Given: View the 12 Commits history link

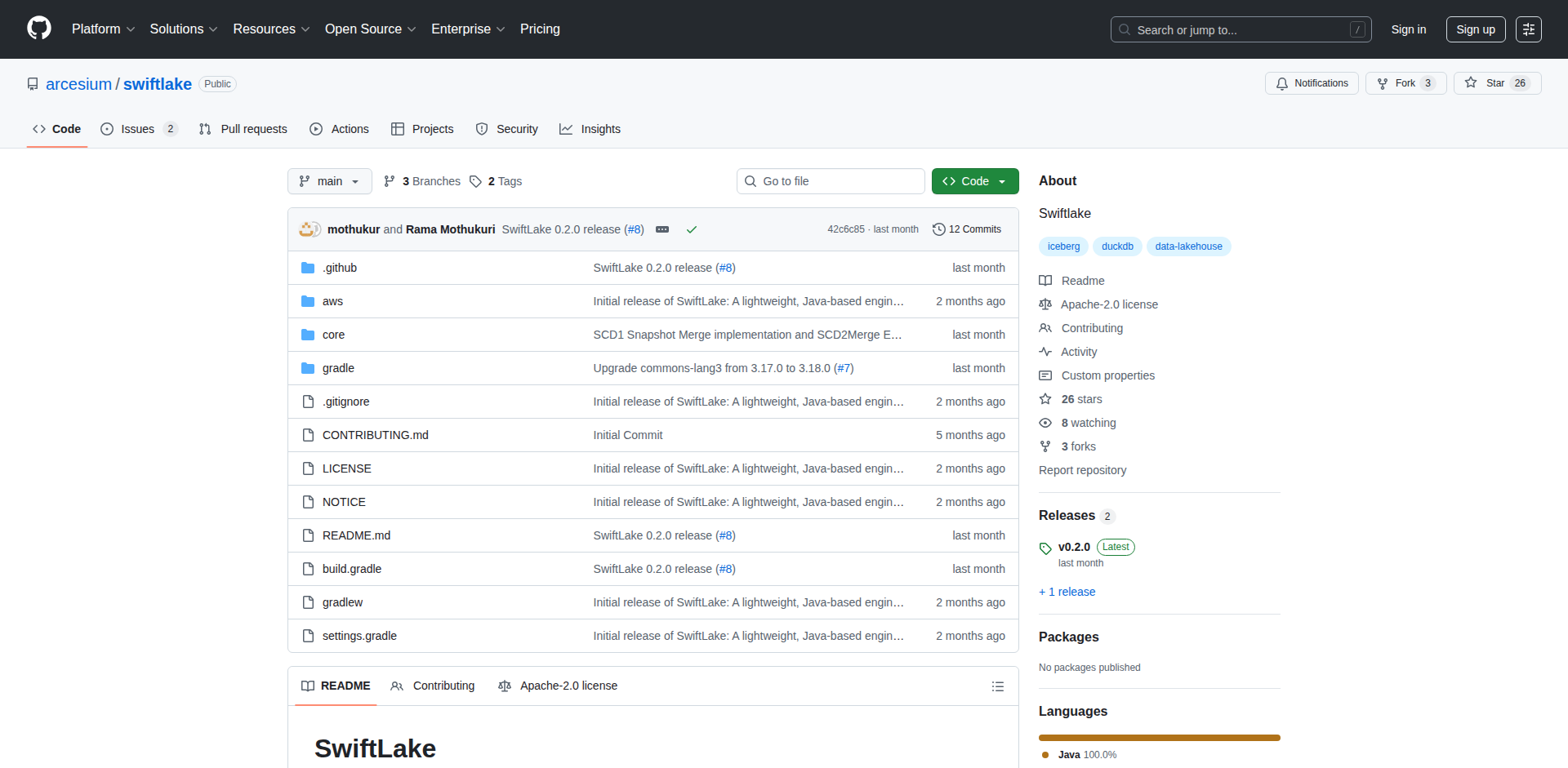Looking at the screenshot, I should [967, 229].
